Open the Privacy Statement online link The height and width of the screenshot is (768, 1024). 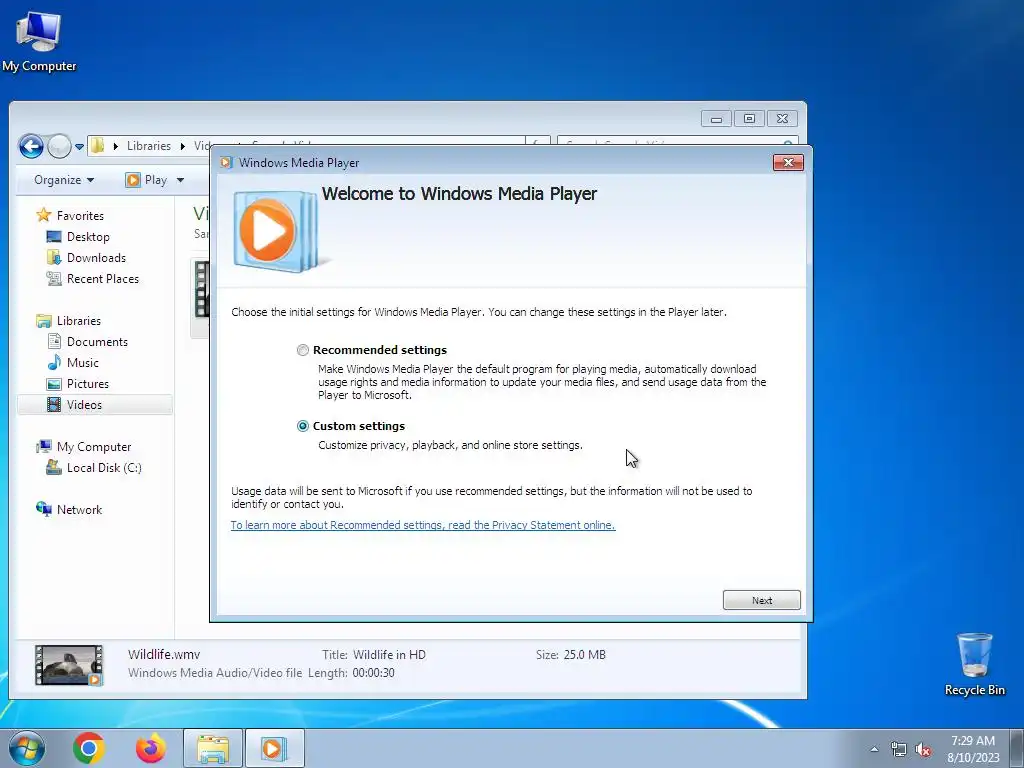423,525
